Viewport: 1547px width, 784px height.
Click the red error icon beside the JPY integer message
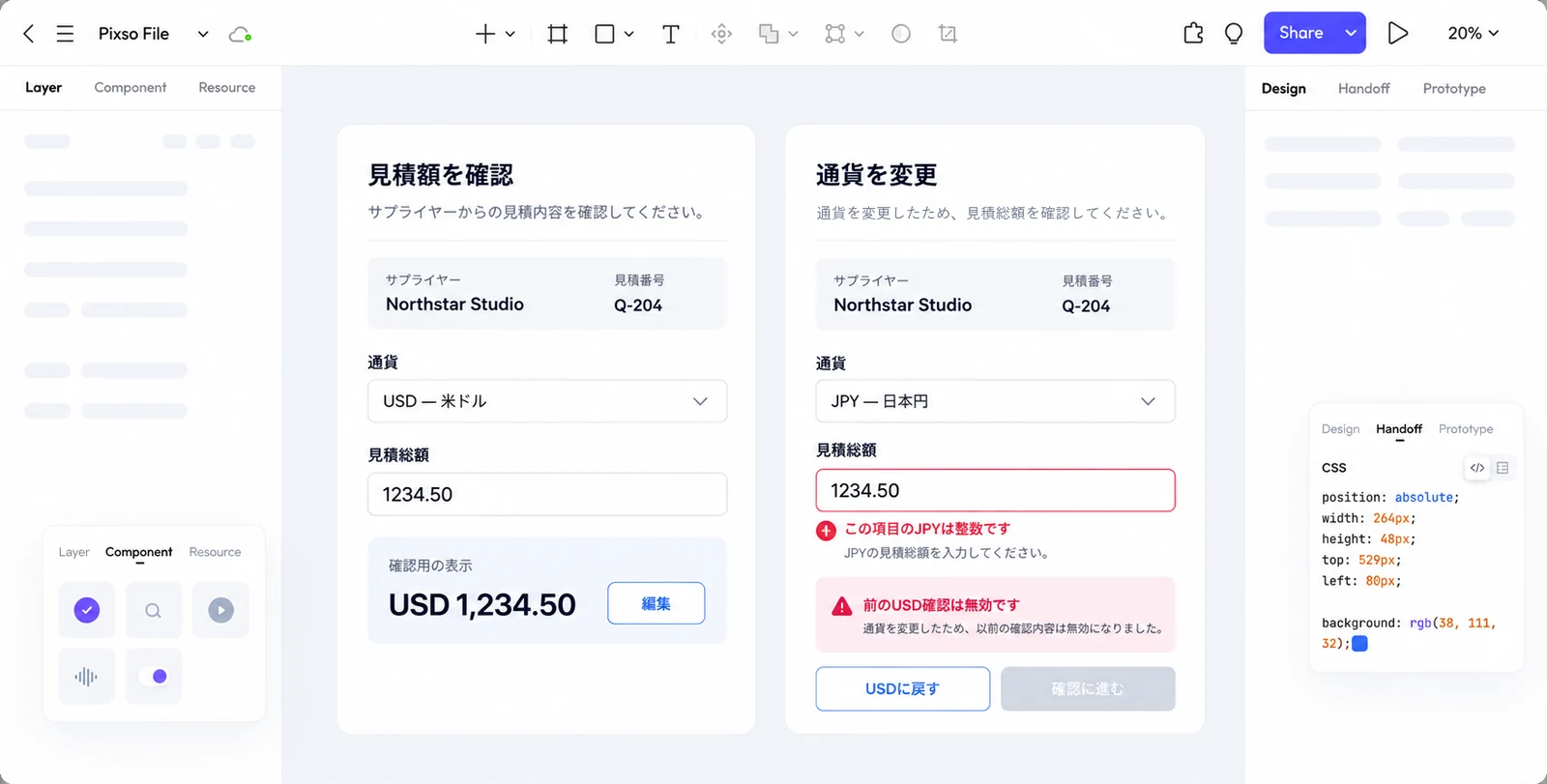coord(826,530)
